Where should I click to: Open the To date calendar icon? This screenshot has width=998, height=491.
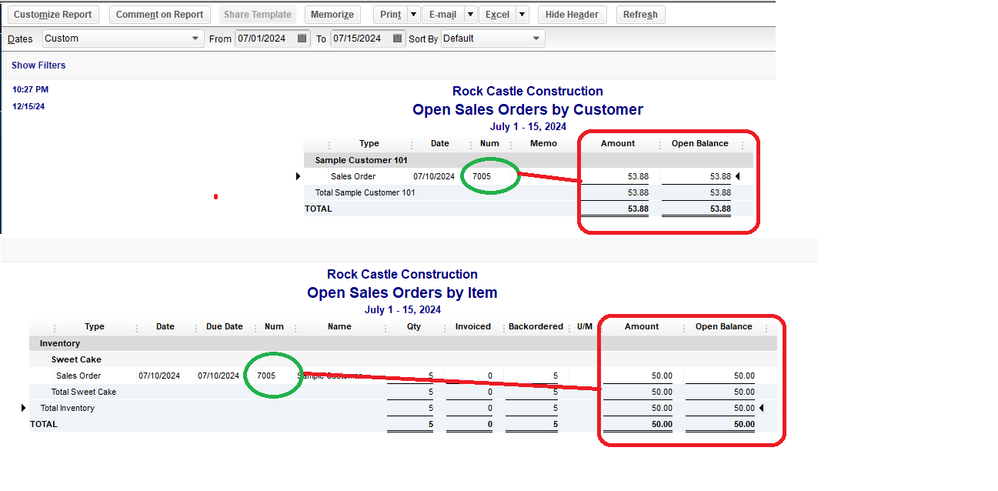tap(398, 39)
